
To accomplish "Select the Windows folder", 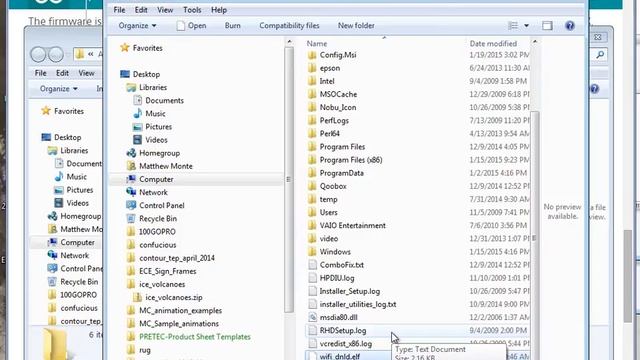I will pyautogui.click(x=329, y=251).
